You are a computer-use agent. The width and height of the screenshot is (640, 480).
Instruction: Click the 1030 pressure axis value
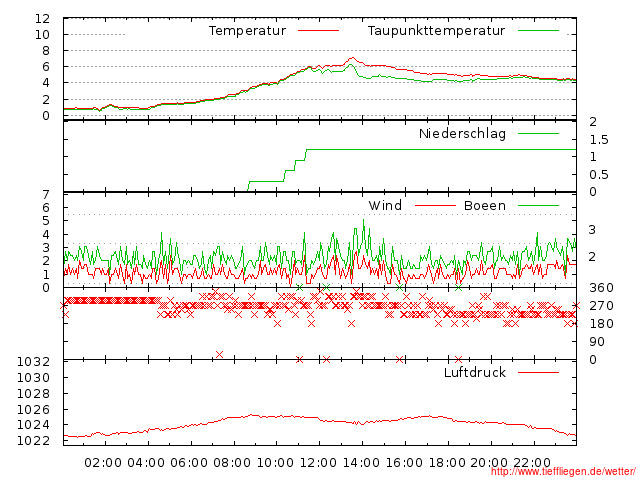tap(33, 378)
